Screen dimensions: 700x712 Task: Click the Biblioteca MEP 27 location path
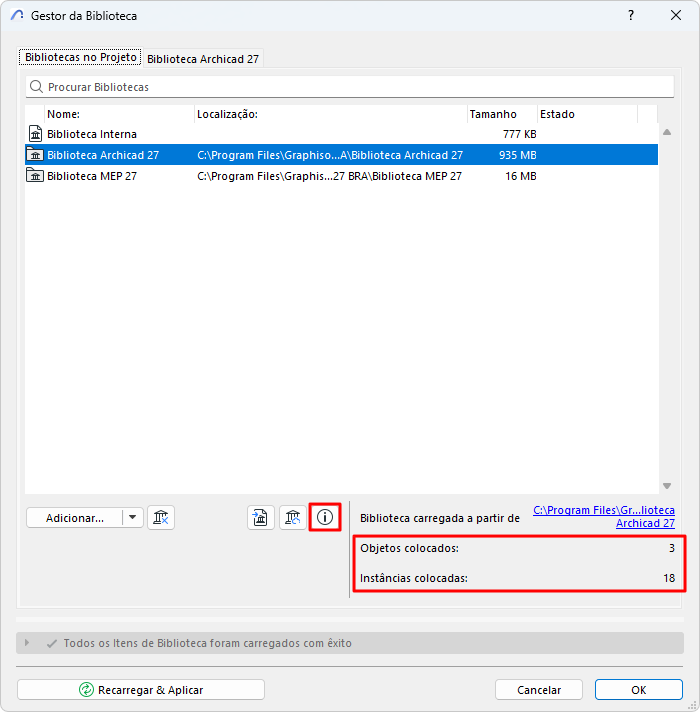pyautogui.click(x=329, y=176)
